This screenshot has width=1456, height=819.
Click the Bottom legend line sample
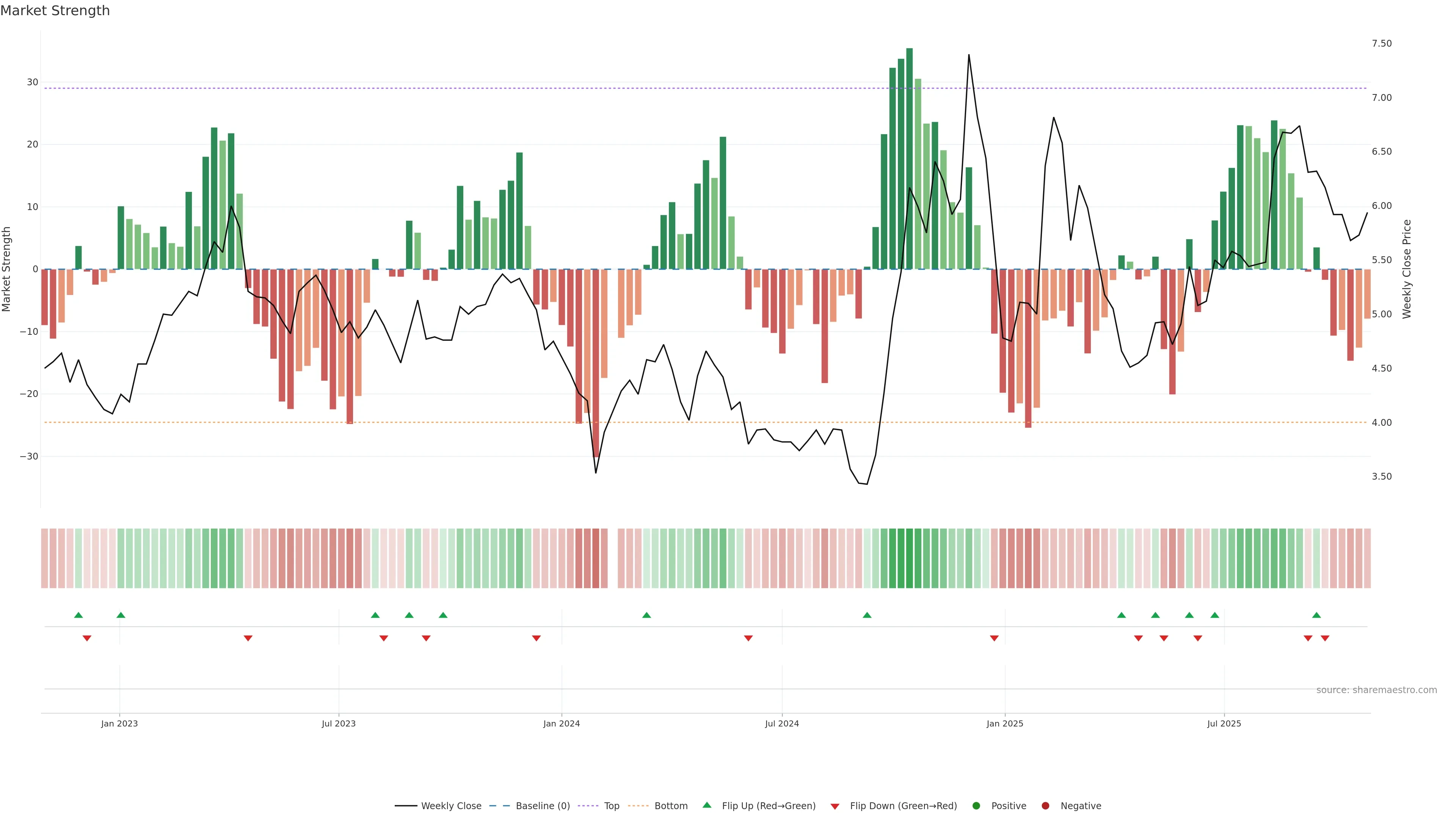pos(638,806)
